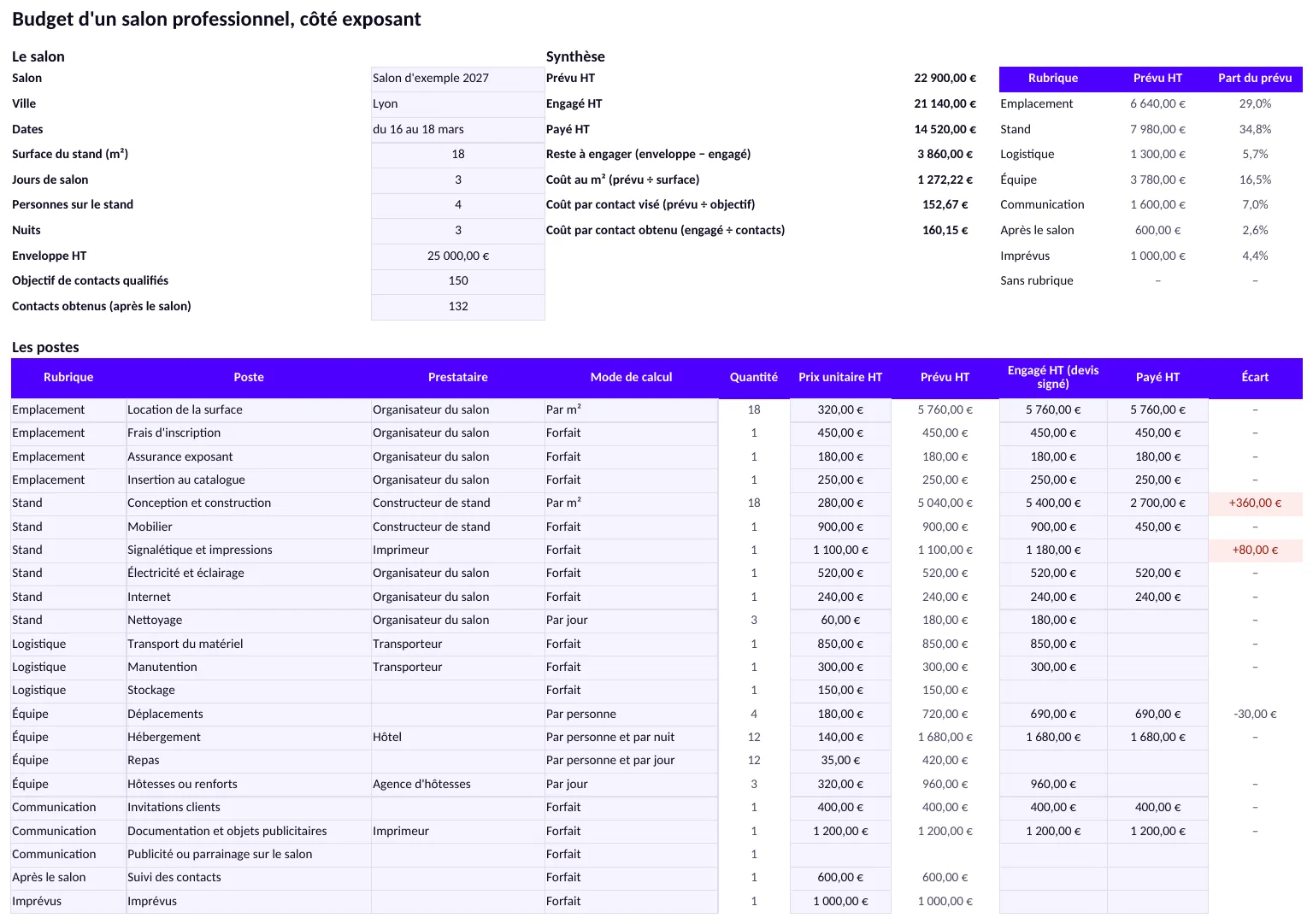This screenshot has height=924, width=1313.
Task: Click the "Poste" column header
Action: point(249,378)
